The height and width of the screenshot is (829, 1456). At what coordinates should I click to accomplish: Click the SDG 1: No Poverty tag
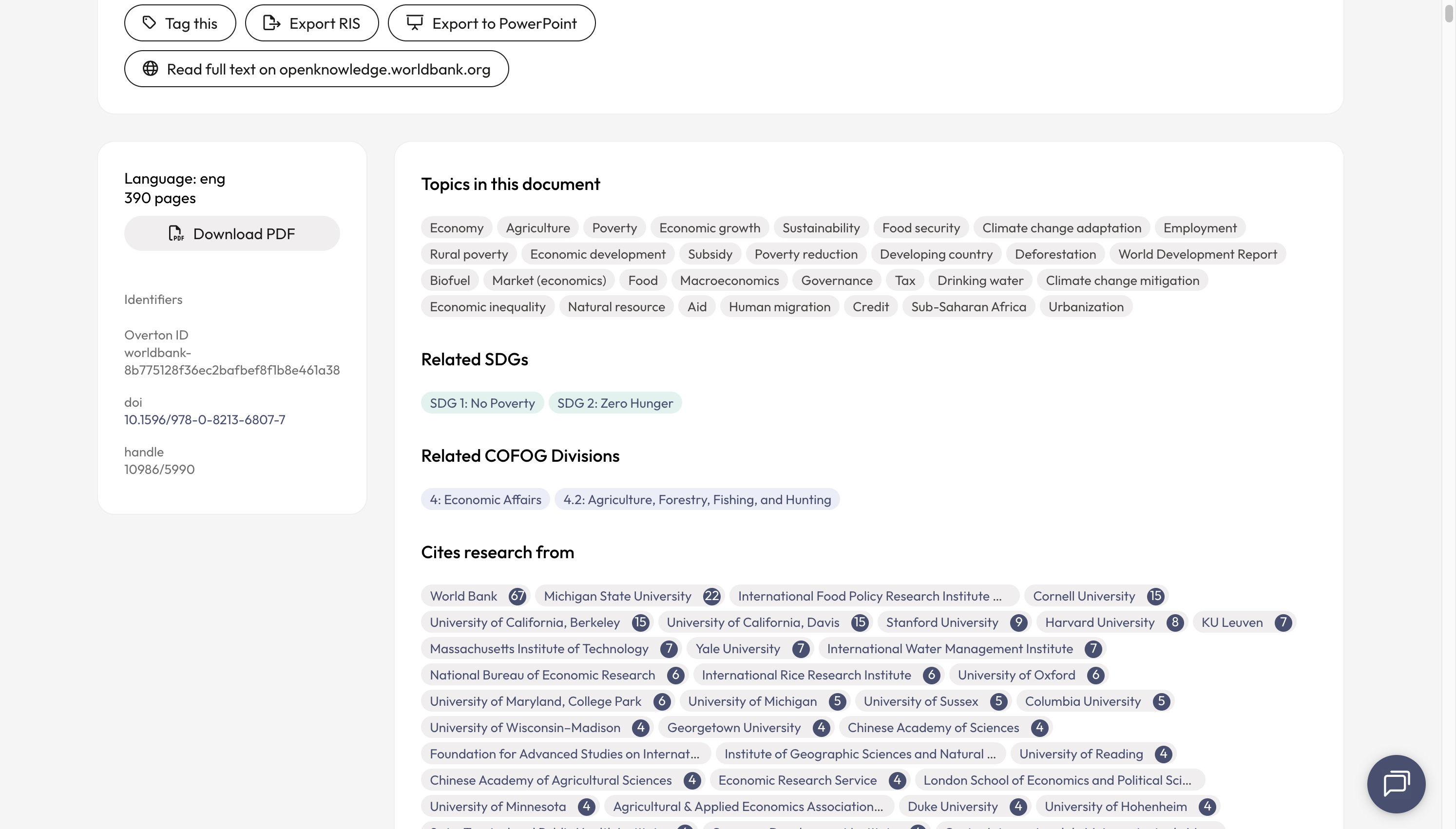click(x=482, y=402)
